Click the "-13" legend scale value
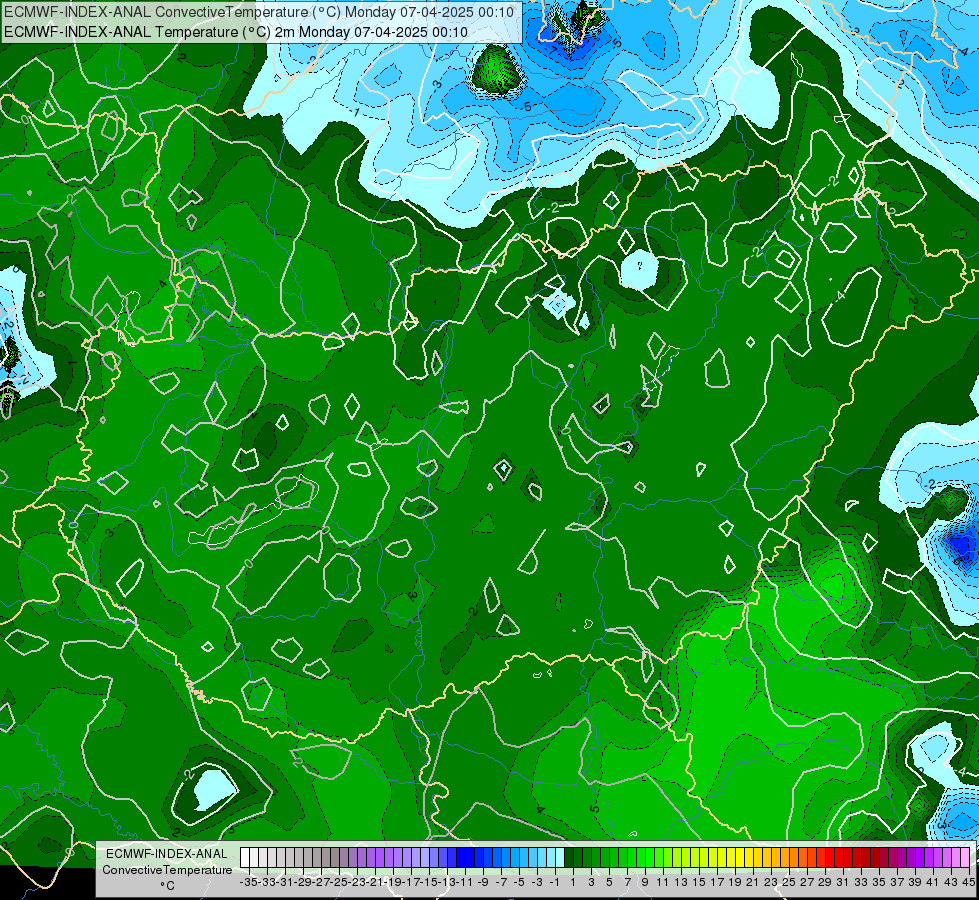 (x=446, y=882)
